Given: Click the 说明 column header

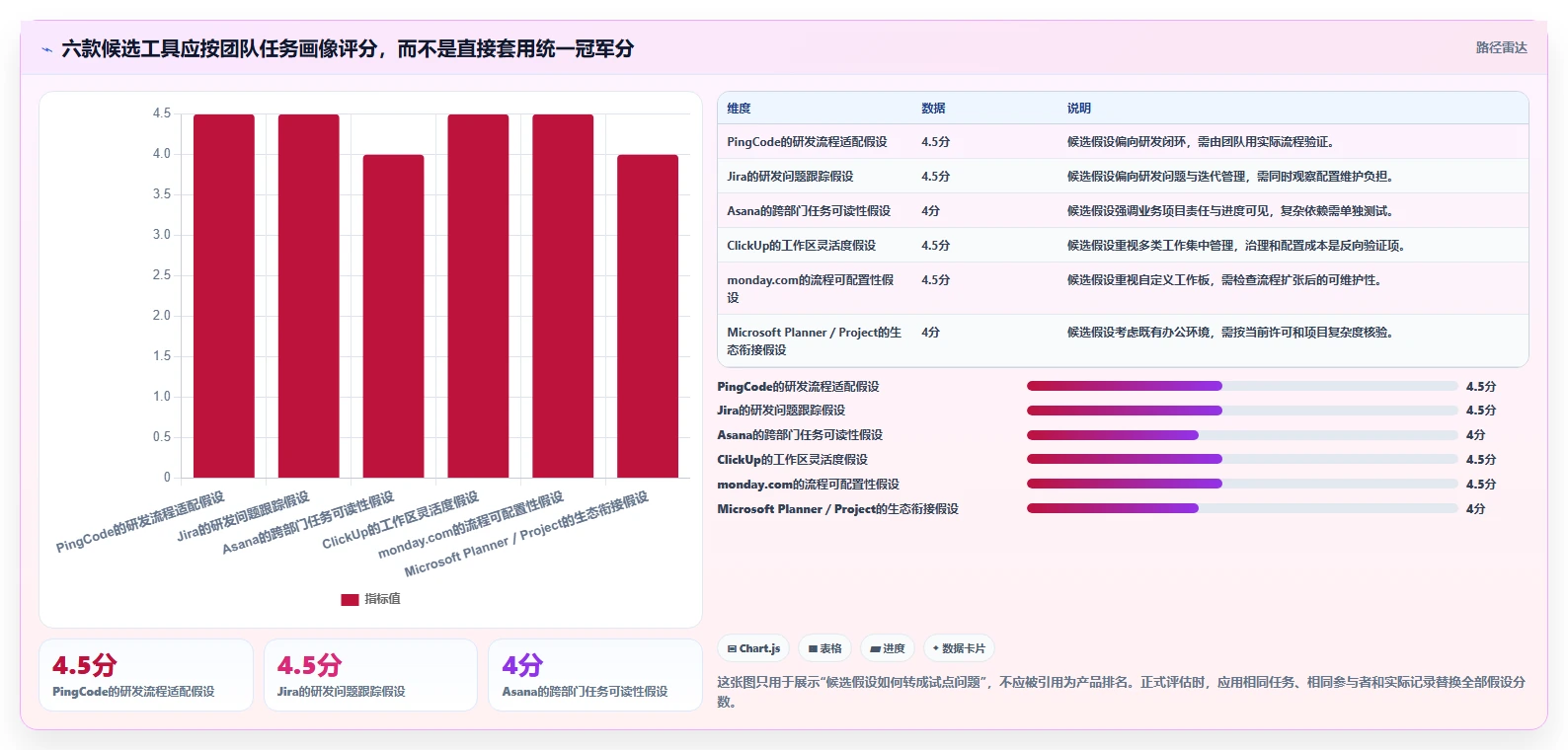Looking at the screenshot, I should (x=1078, y=109).
